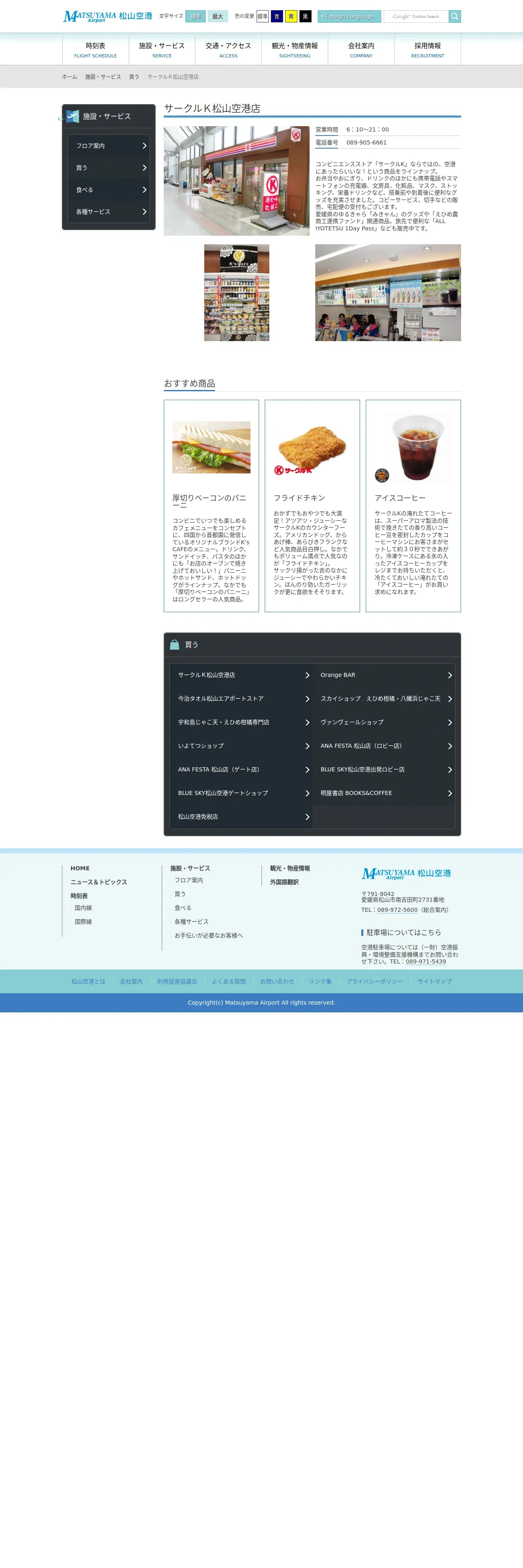
Task: Open the Orange BAR shop entry
Action: 384,675
